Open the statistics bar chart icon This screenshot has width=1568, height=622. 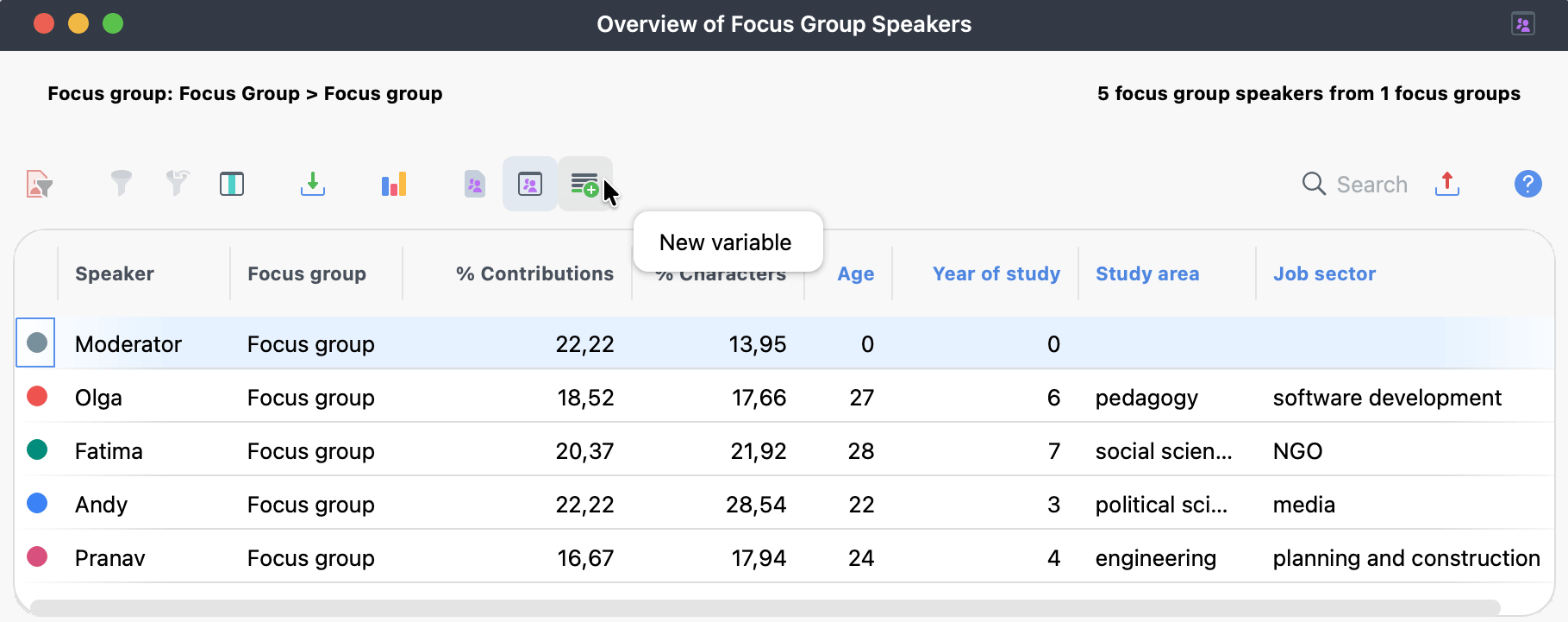tap(394, 184)
